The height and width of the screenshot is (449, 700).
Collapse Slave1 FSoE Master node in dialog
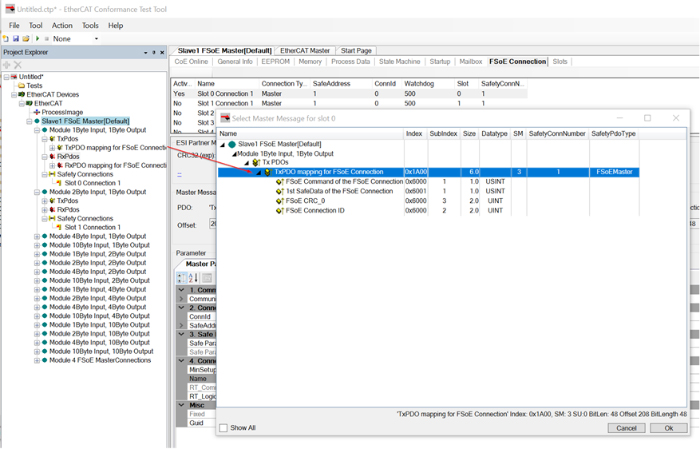[223, 145]
